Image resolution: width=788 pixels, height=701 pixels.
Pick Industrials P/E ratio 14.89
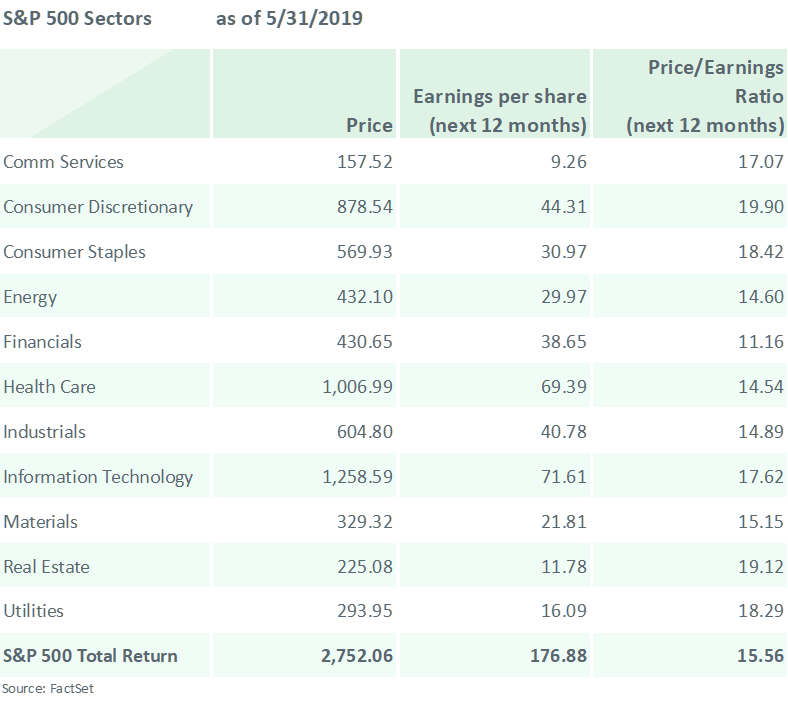[x=761, y=432]
